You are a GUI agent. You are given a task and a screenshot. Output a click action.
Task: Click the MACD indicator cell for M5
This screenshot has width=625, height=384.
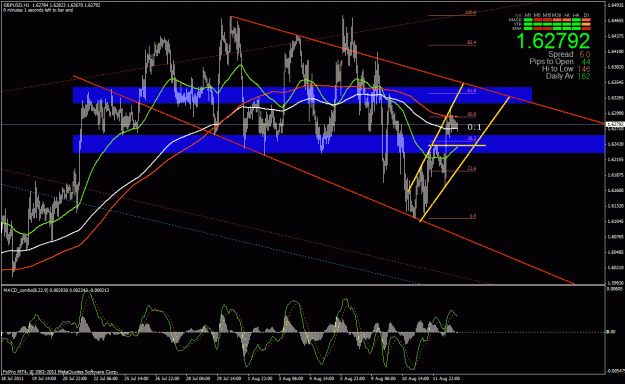[x=538, y=20]
